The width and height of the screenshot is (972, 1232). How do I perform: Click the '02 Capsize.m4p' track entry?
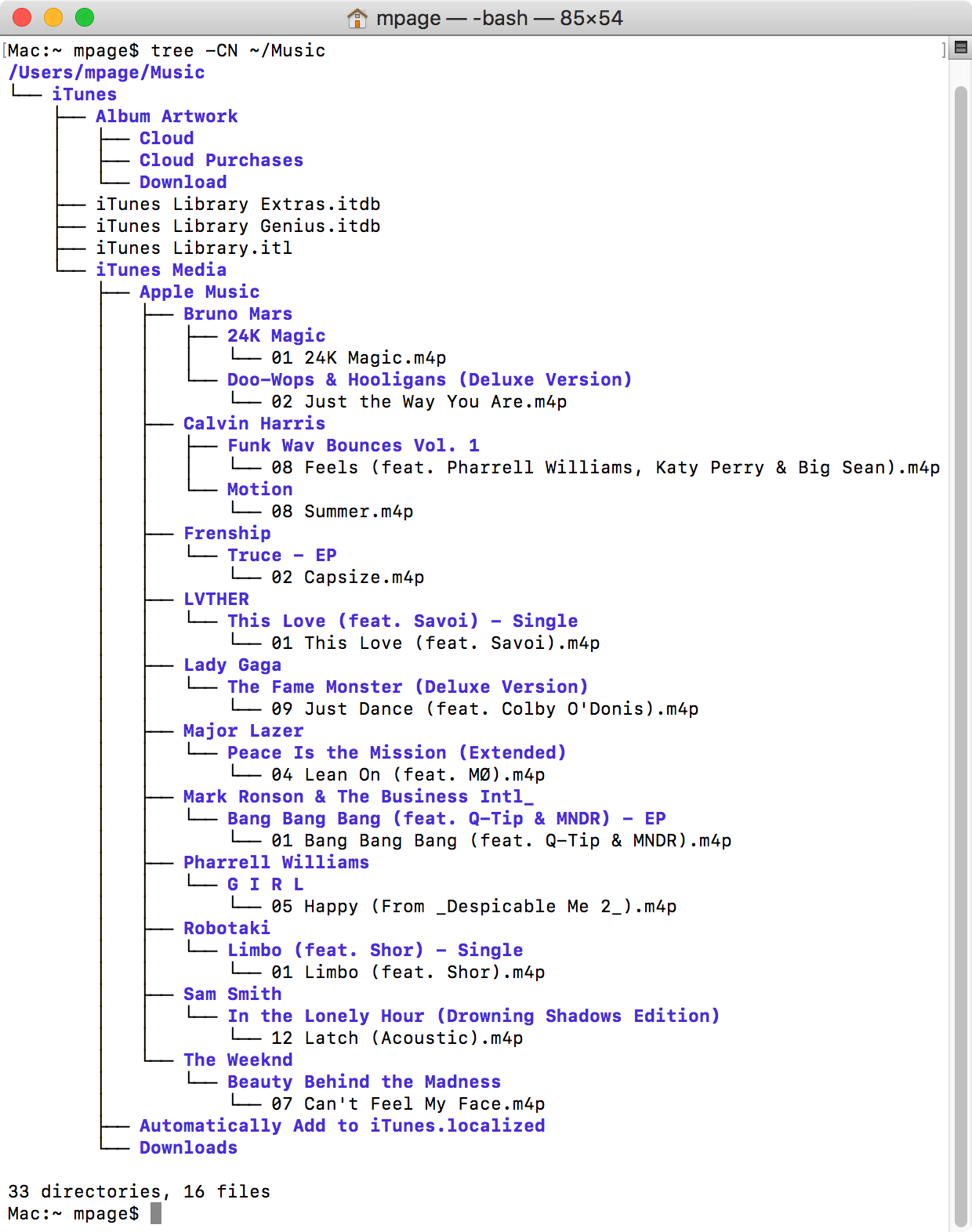pos(347,577)
